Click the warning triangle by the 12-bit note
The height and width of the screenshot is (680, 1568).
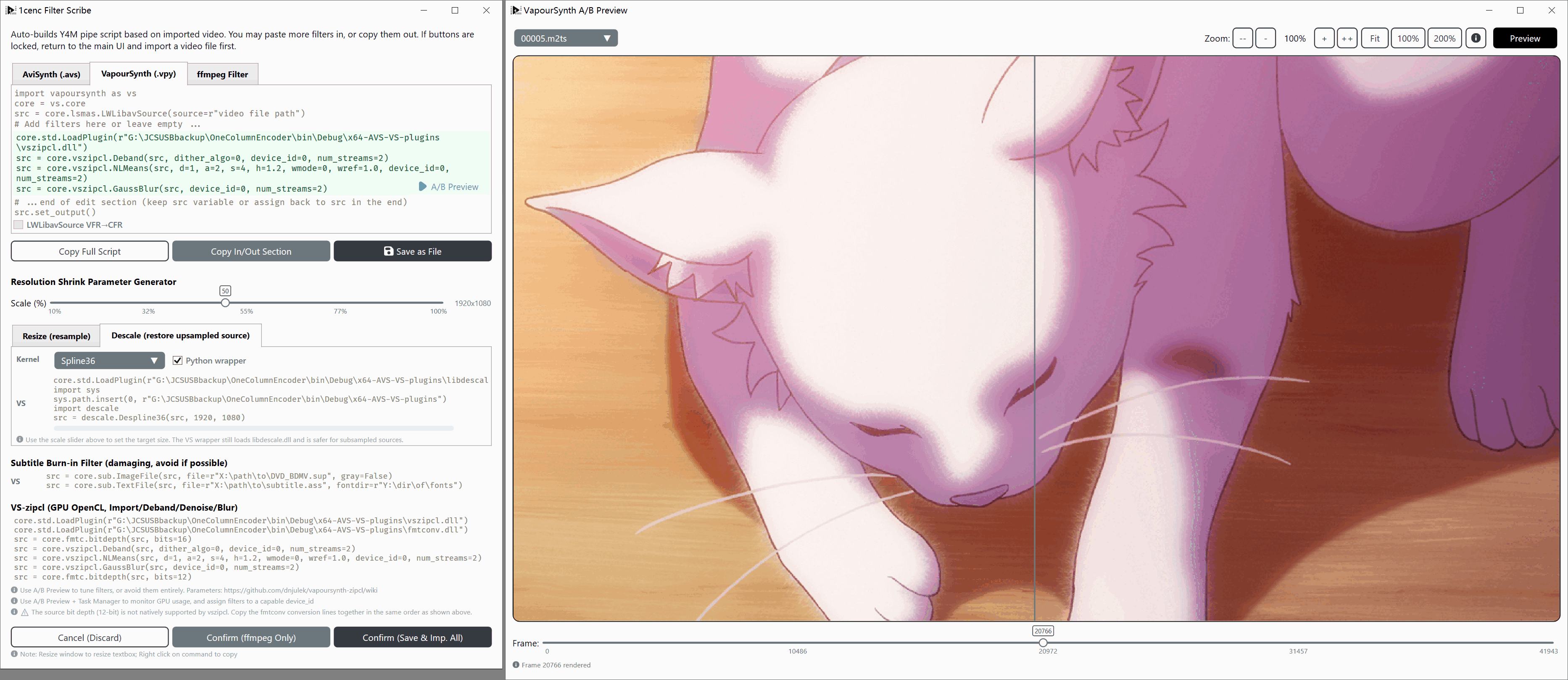click(25, 612)
